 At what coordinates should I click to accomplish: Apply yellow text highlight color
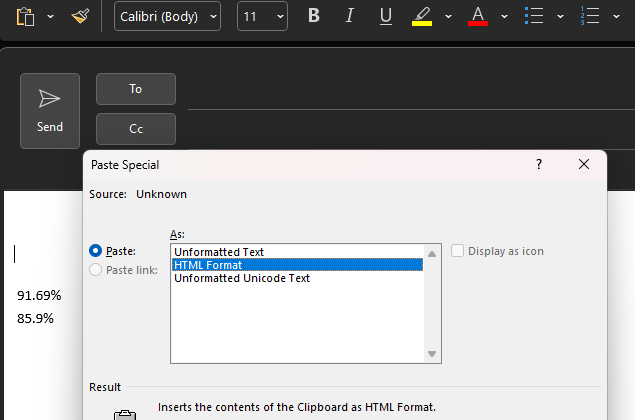[422, 17]
